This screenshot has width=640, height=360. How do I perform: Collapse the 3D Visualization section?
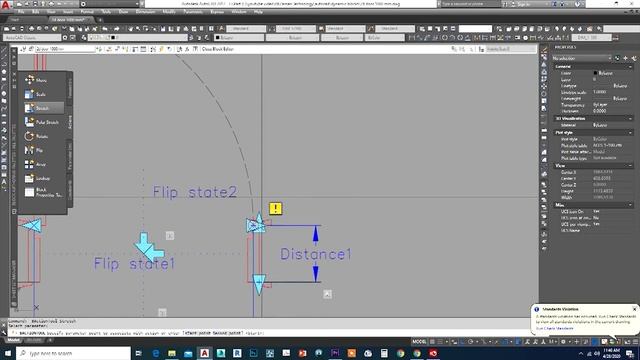pos(630,118)
